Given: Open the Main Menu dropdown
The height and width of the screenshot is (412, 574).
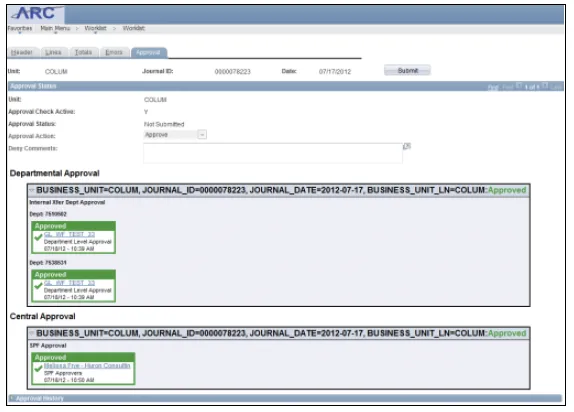Looking at the screenshot, I should point(55,28).
